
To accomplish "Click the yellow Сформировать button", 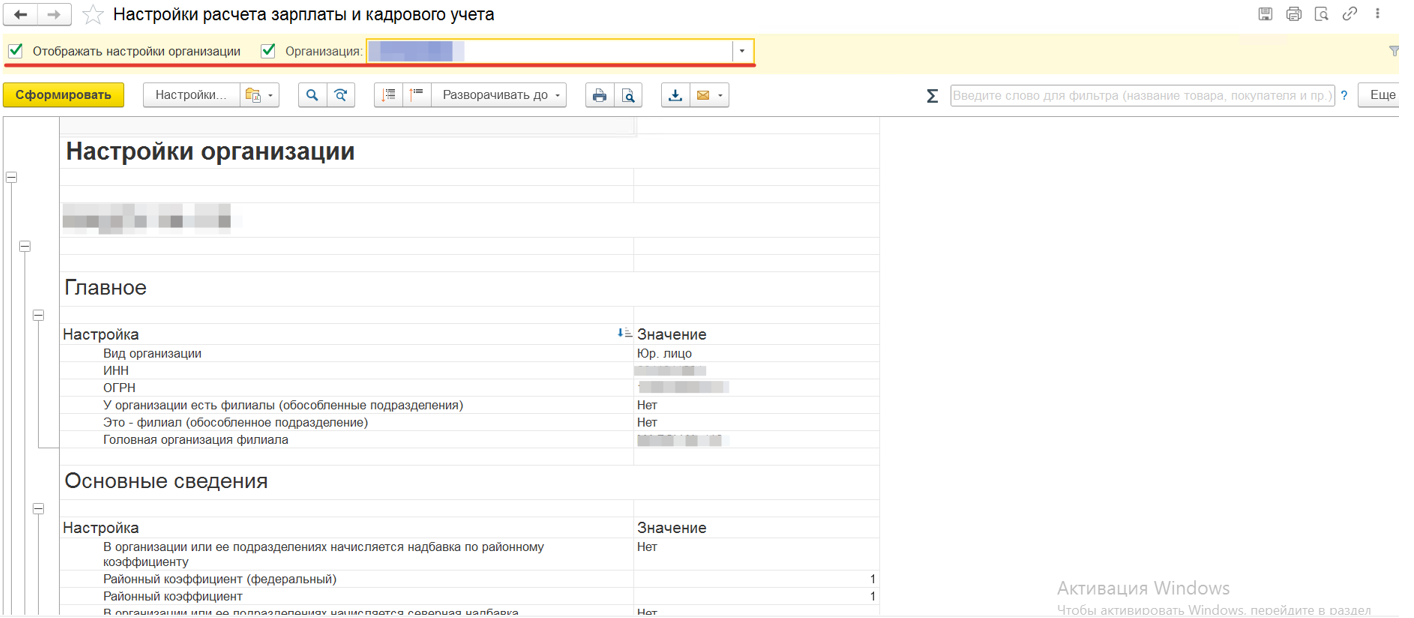I will point(63,95).
